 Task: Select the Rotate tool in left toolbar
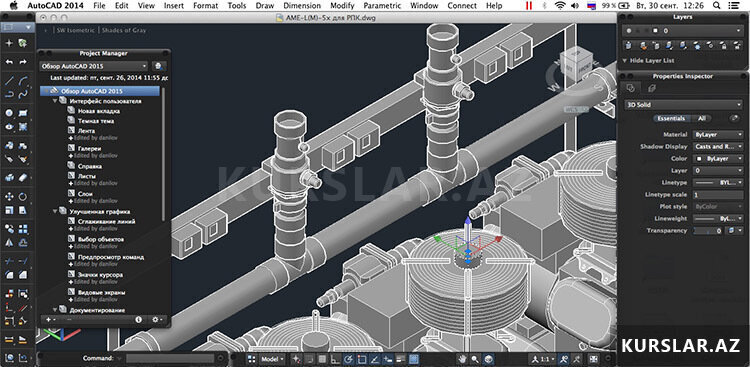pos(23,197)
